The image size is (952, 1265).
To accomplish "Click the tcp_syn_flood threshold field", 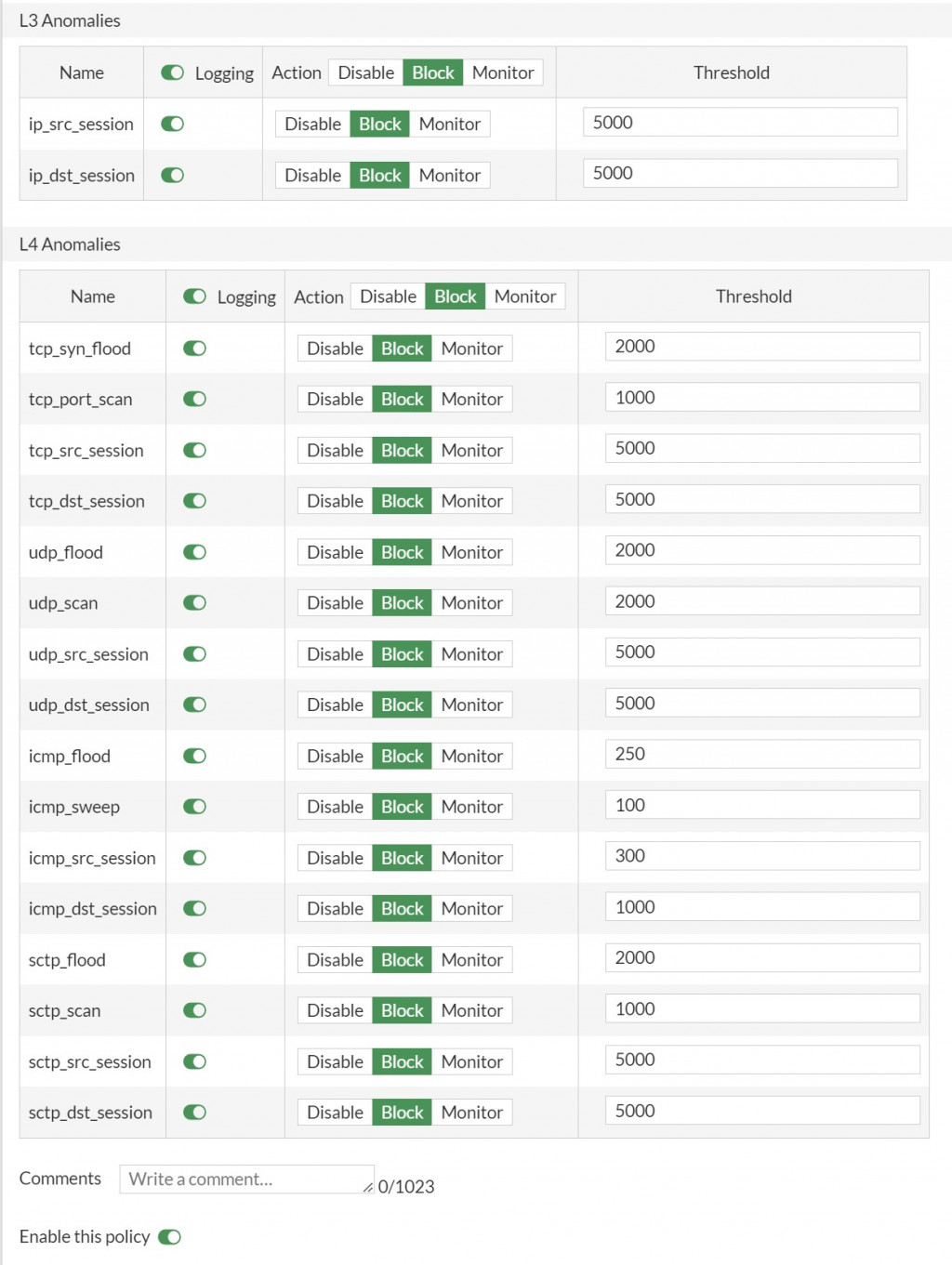I will pos(761,347).
